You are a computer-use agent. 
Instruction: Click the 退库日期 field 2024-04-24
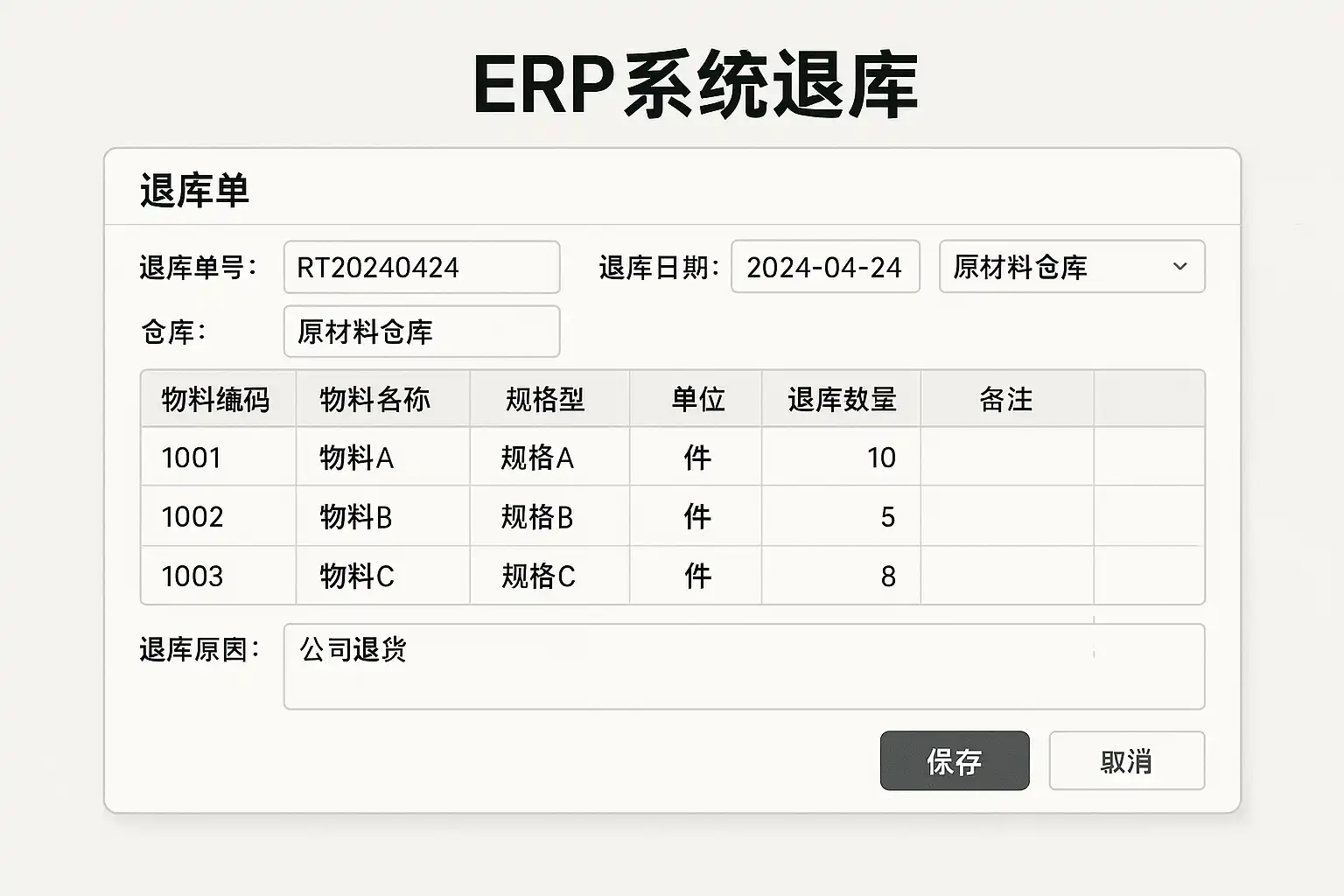825,266
